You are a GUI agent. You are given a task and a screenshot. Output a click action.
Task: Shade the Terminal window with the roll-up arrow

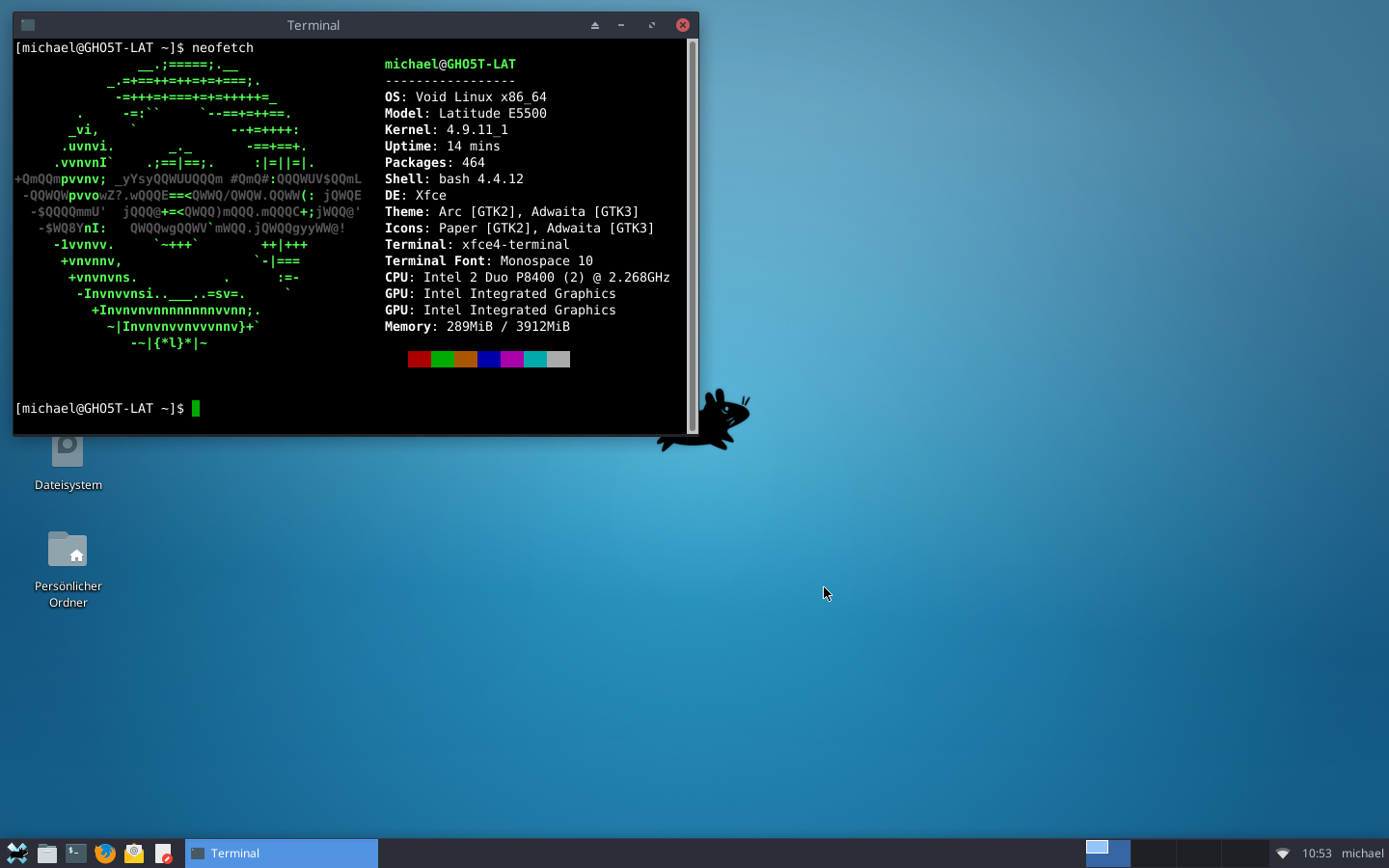click(x=595, y=25)
